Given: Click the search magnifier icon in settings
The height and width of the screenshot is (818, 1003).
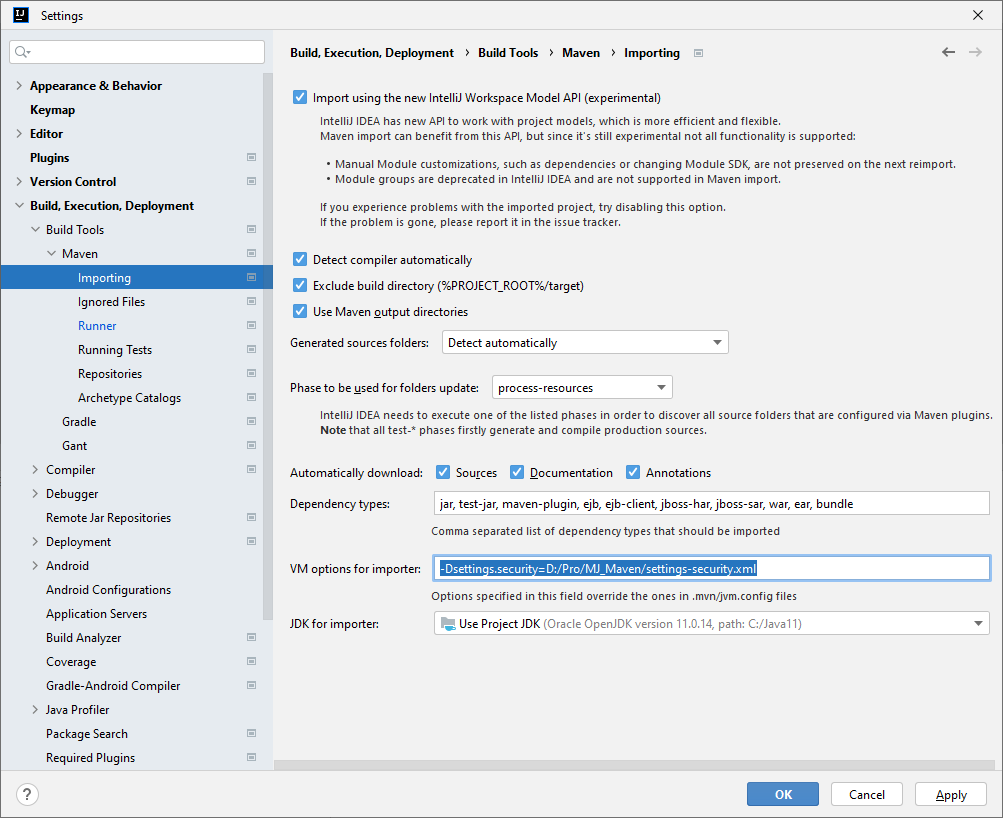Looking at the screenshot, I should click(x=23, y=52).
